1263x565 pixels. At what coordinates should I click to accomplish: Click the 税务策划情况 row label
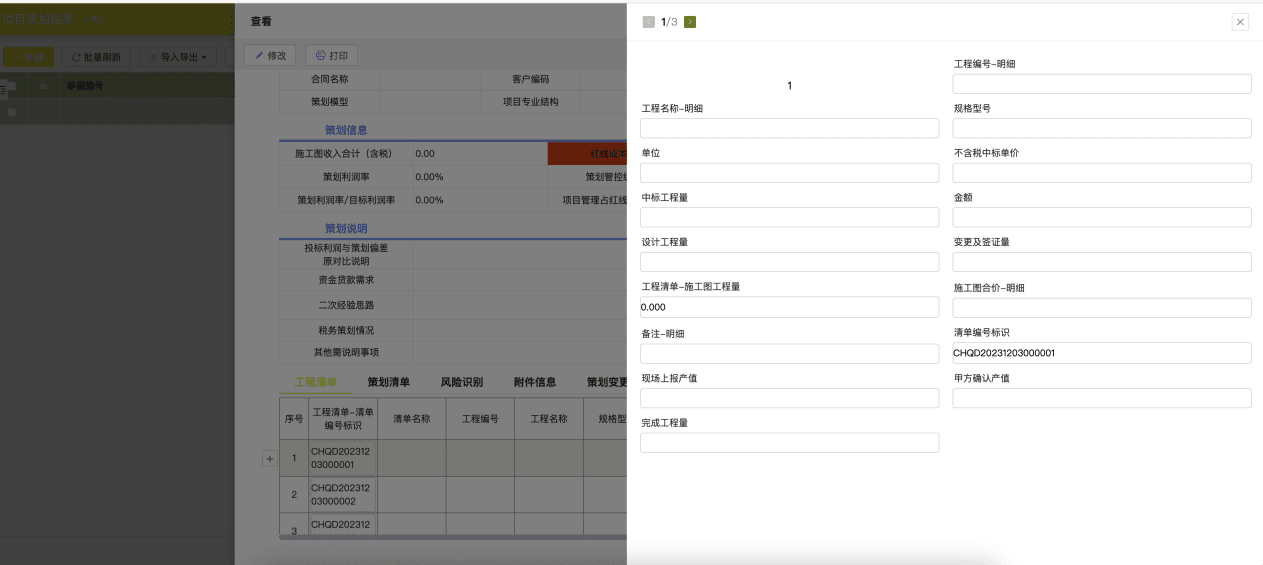(346, 330)
